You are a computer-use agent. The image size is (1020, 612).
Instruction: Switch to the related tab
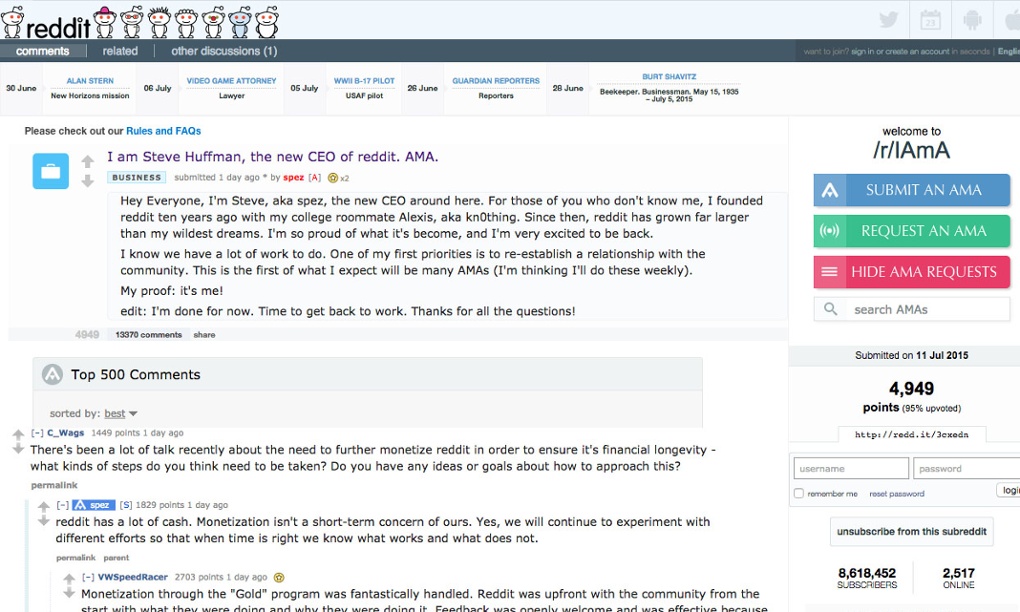tap(120, 51)
